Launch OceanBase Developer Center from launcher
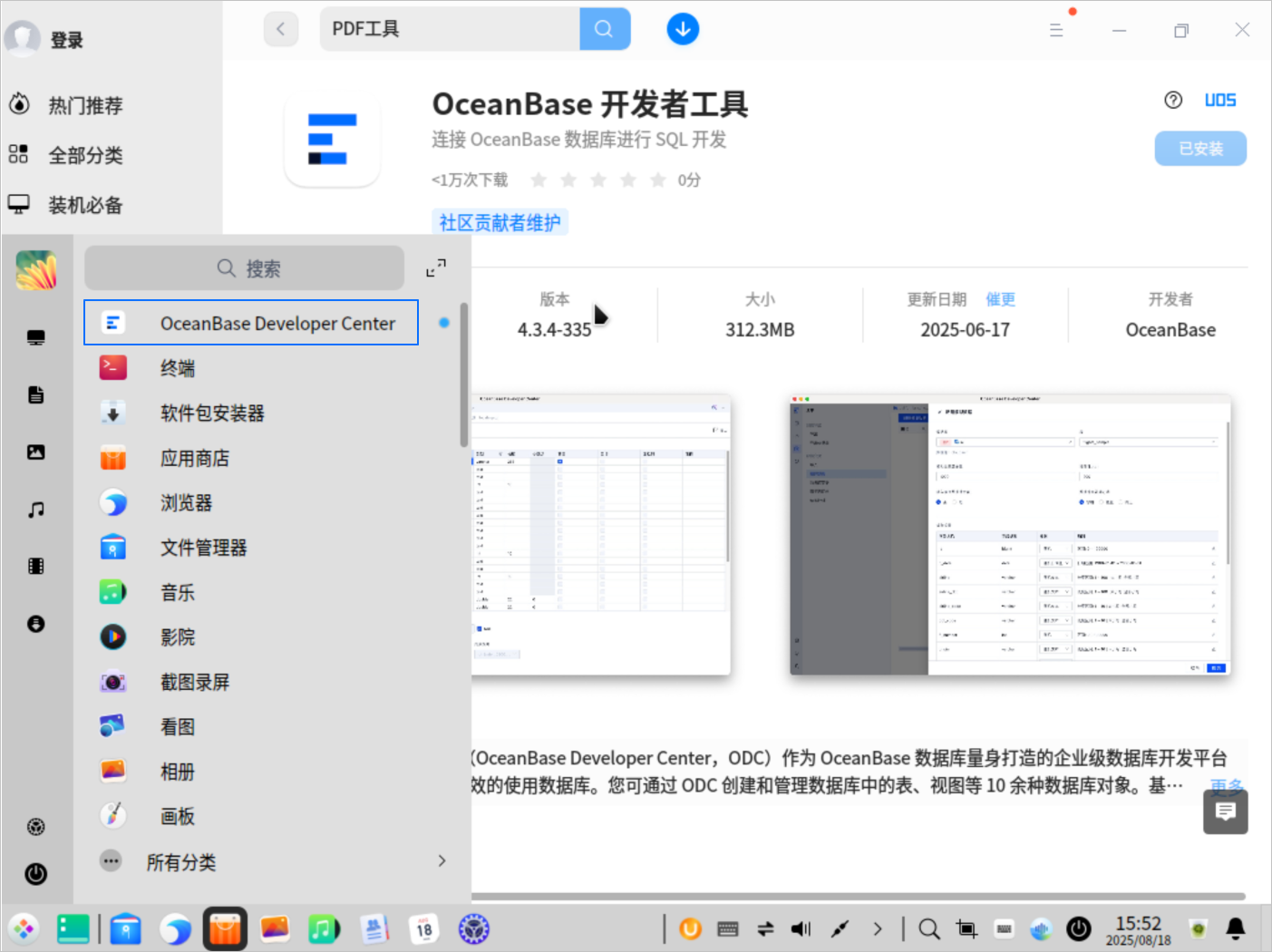The height and width of the screenshot is (952, 1272). (x=251, y=323)
